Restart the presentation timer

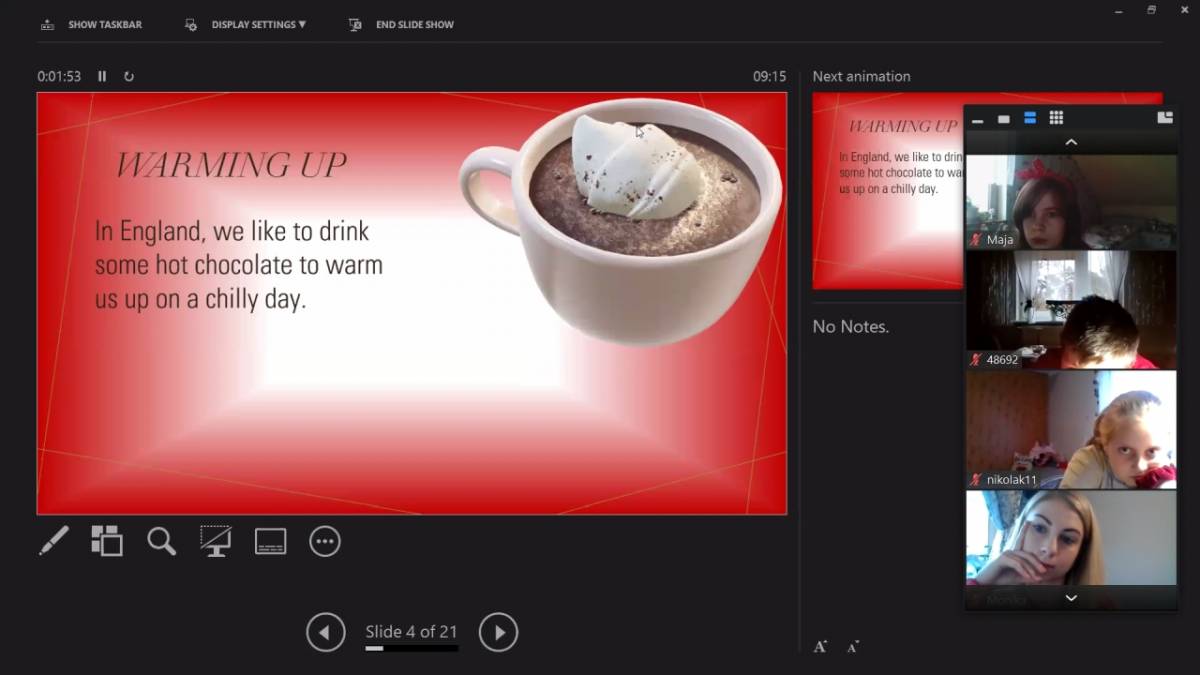click(x=129, y=76)
